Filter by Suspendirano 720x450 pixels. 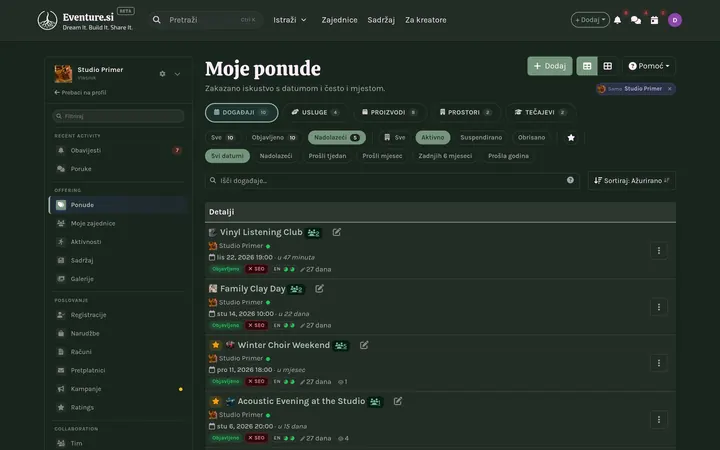(x=481, y=138)
